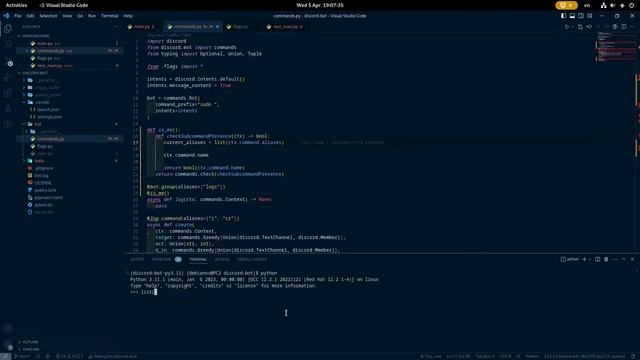
Task: Open the View menu
Action: (67, 16)
